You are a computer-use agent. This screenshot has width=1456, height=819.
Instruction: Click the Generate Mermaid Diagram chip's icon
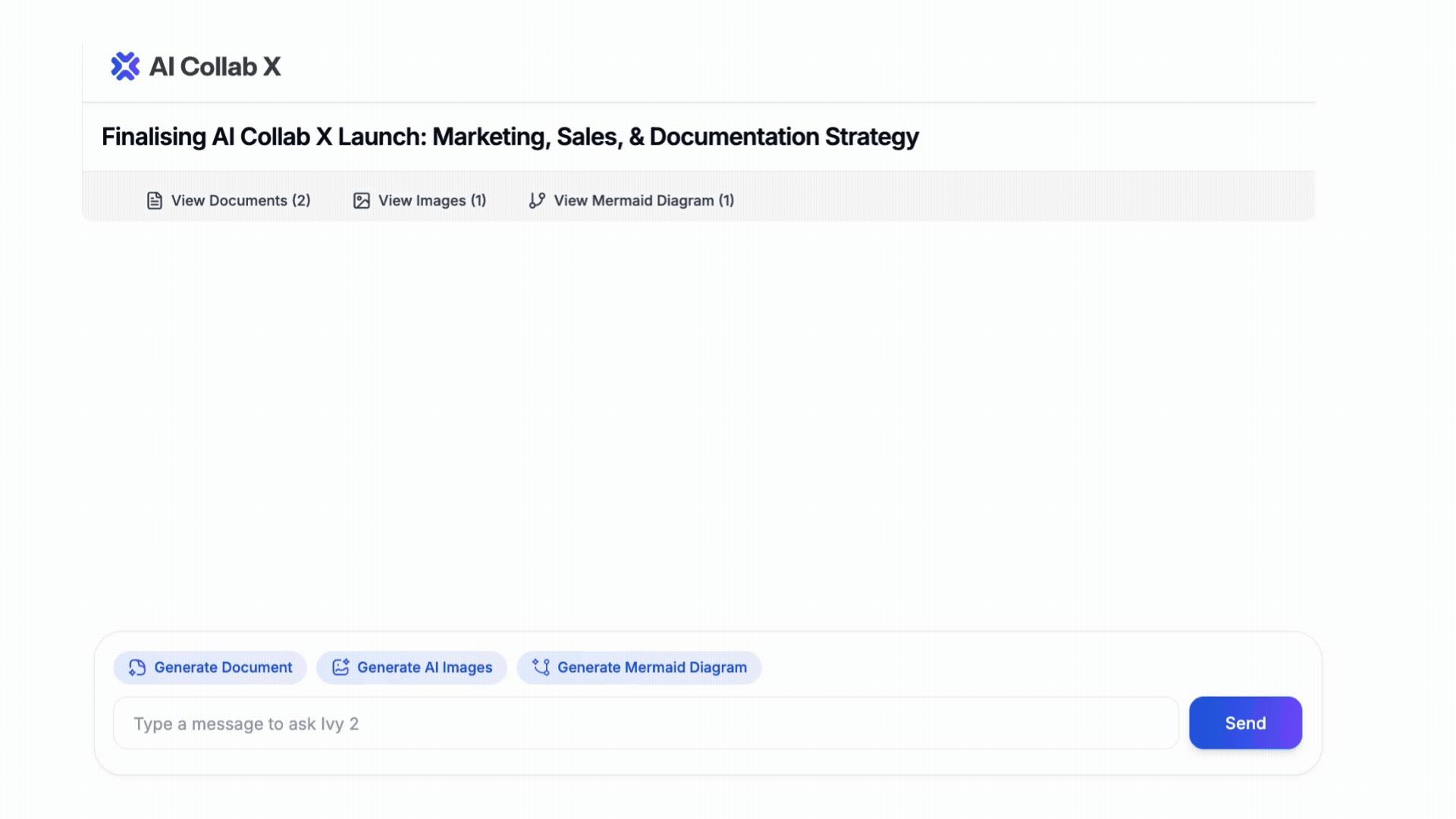click(541, 667)
